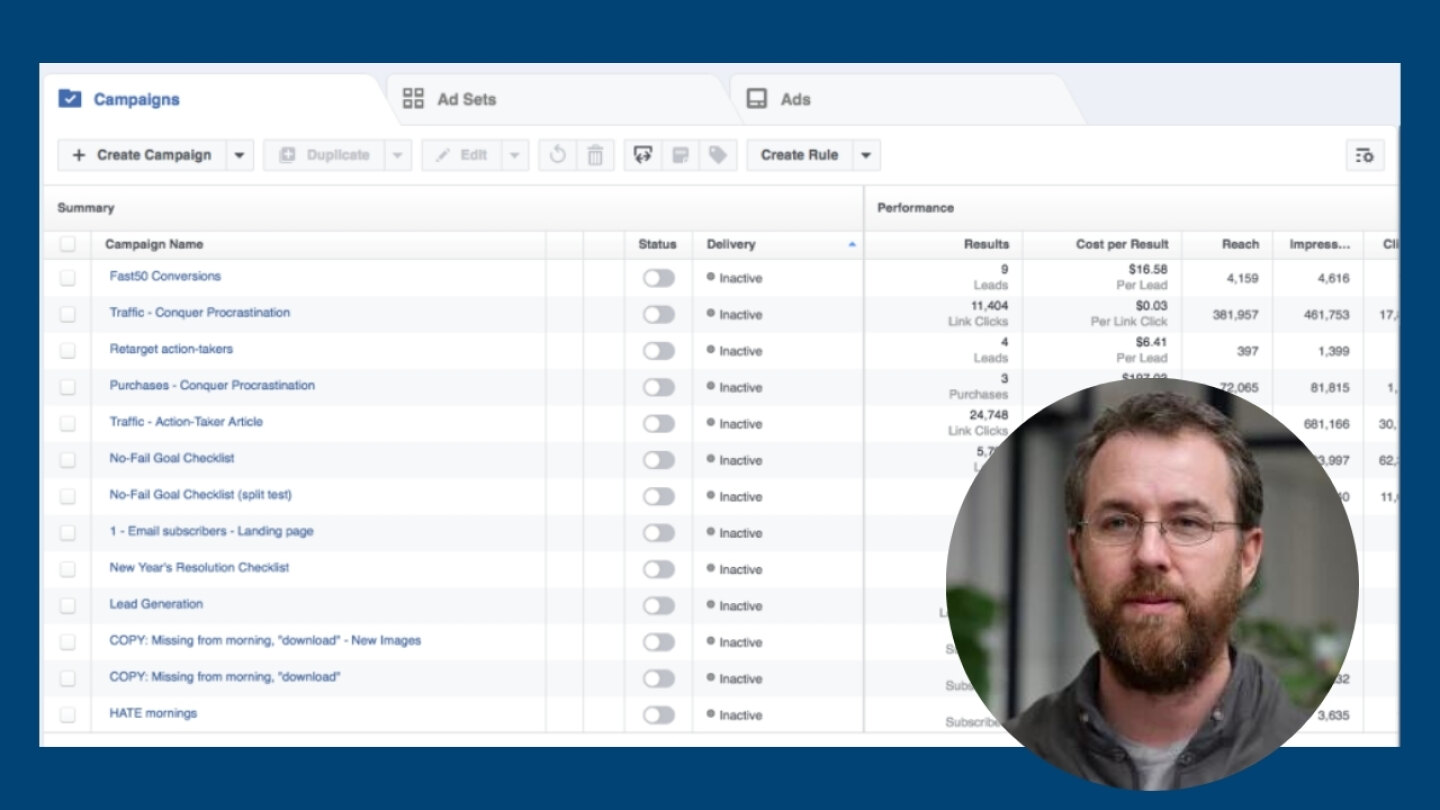The image size is (1440, 810).
Task: Sort by the Delivery column arrow
Action: pos(852,244)
